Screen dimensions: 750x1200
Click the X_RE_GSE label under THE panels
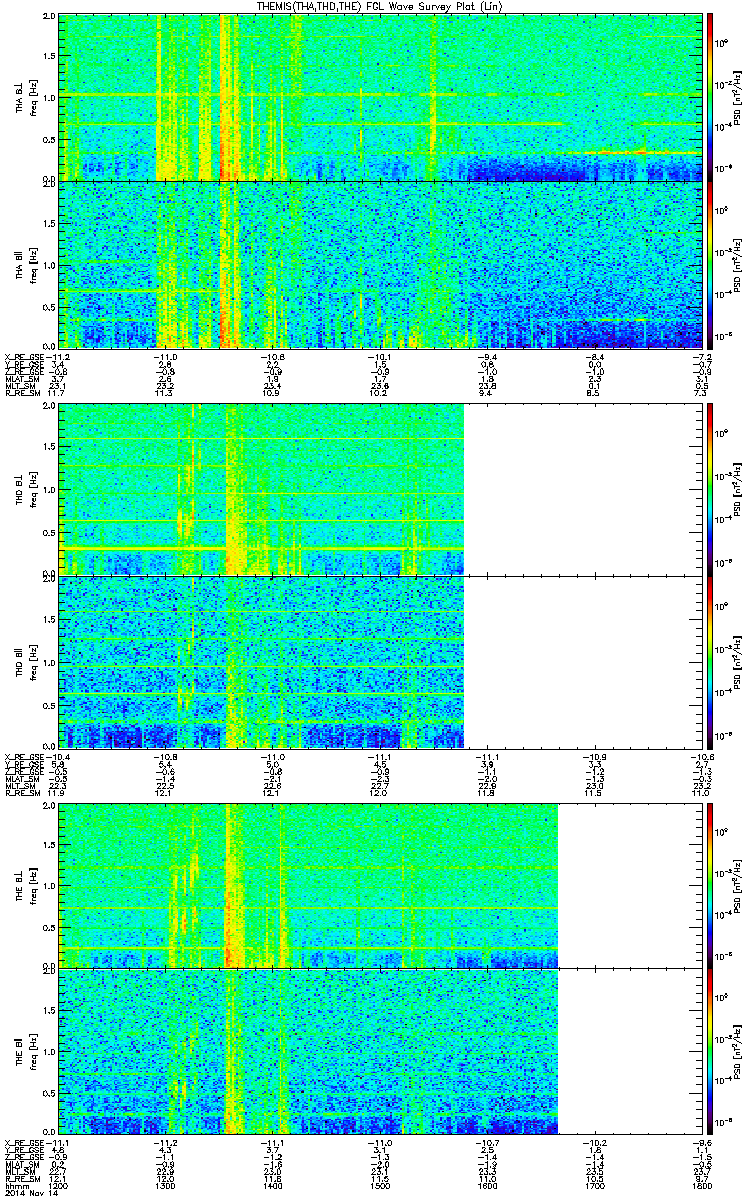click(x=22, y=1142)
